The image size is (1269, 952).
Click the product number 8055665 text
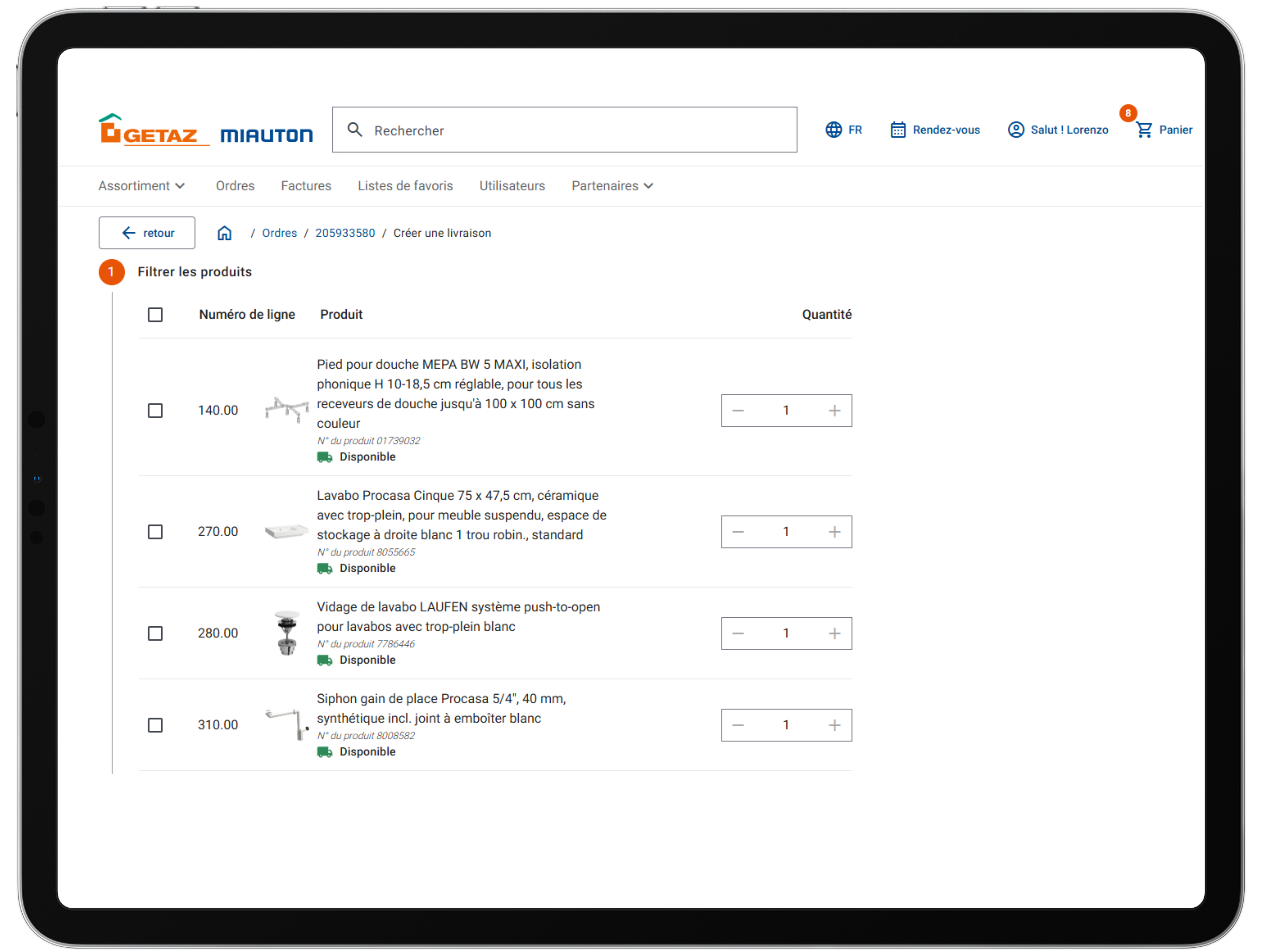coord(366,553)
